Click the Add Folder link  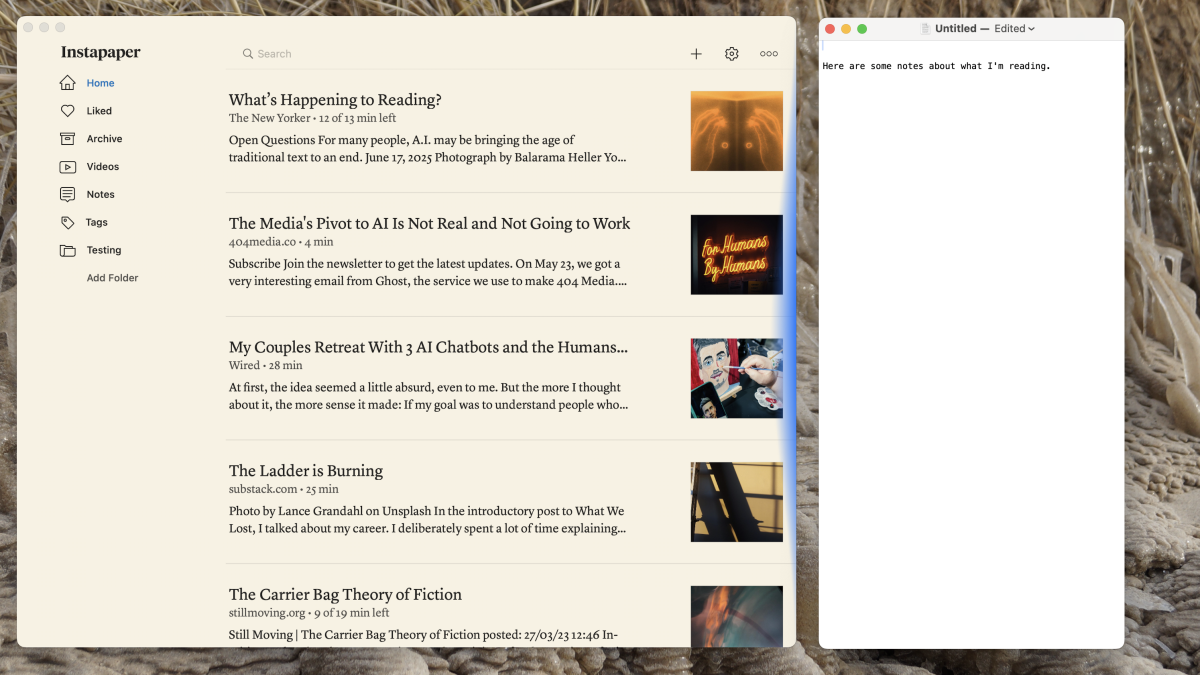point(112,278)
